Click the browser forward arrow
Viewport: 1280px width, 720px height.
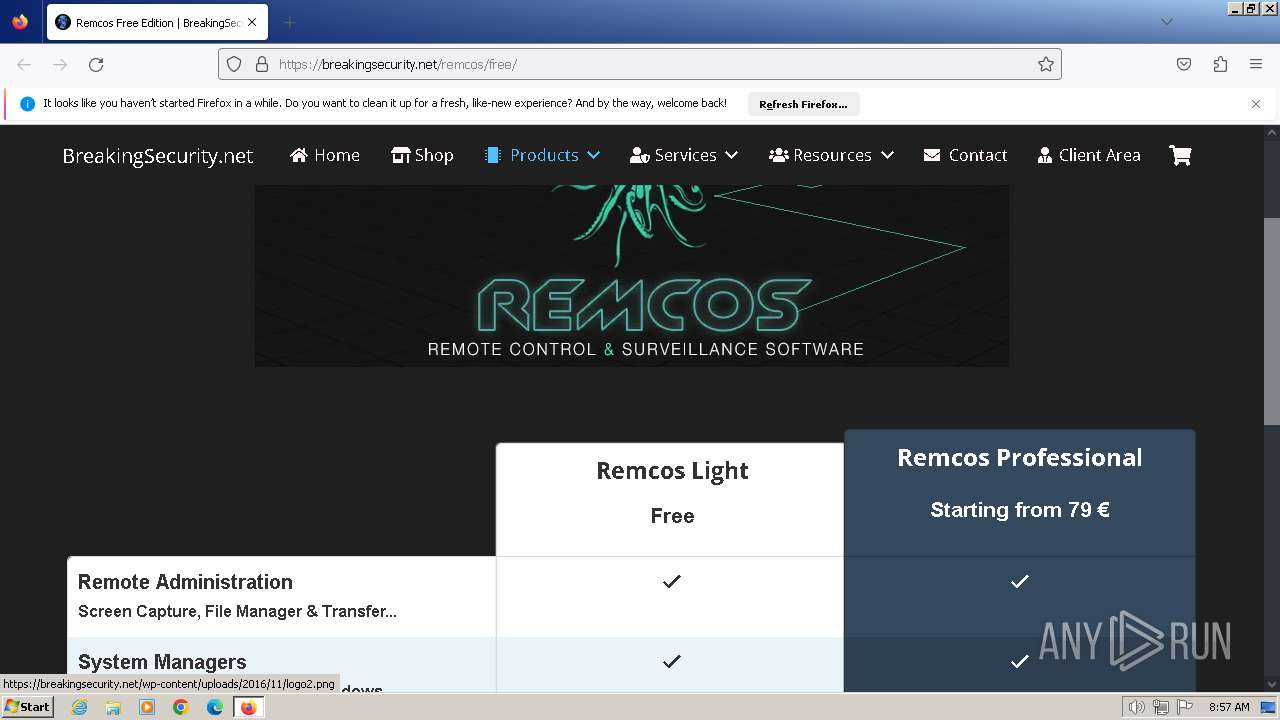(x=60, y=64)
